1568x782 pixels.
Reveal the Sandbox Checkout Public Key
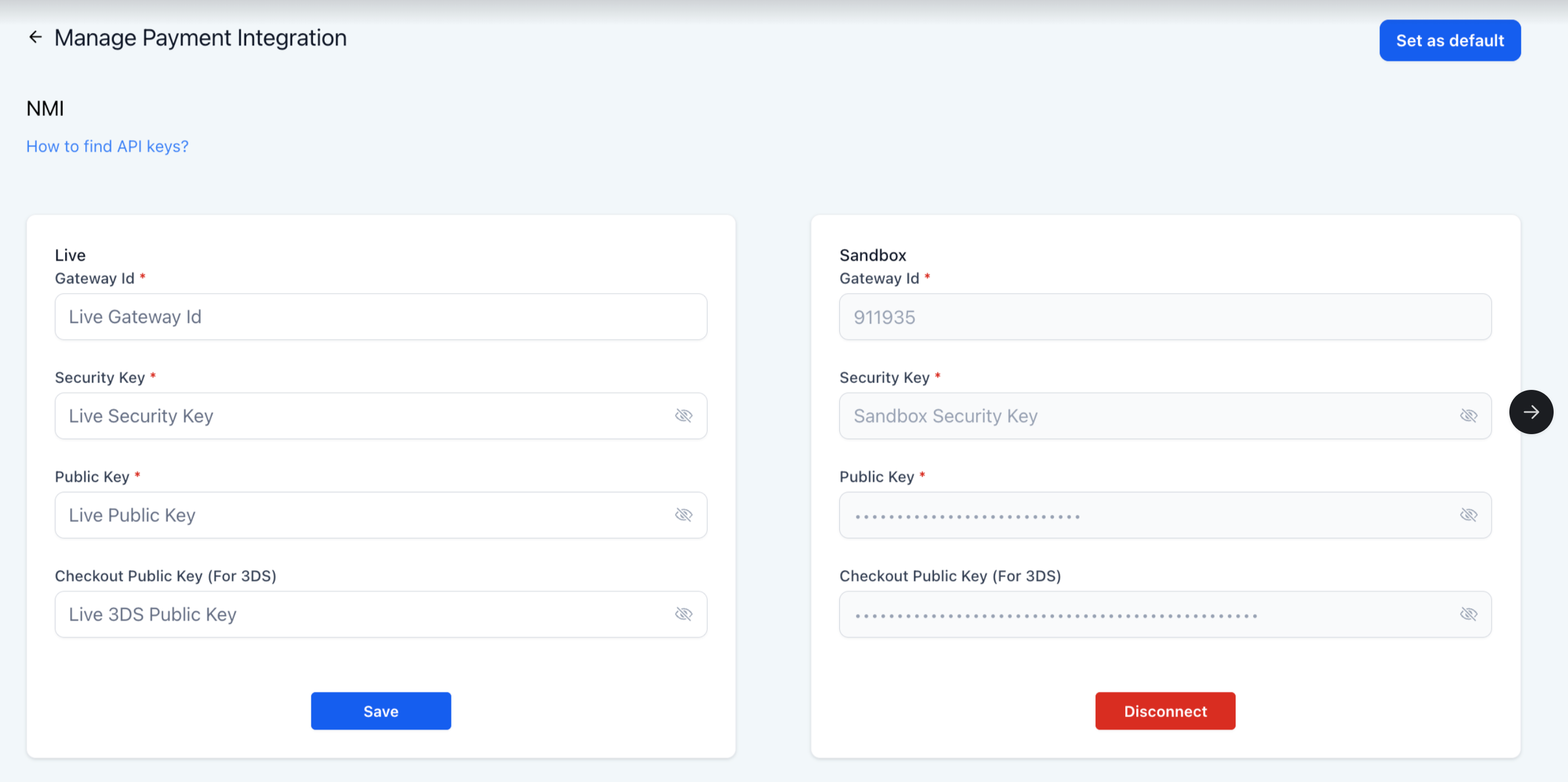1468,614
